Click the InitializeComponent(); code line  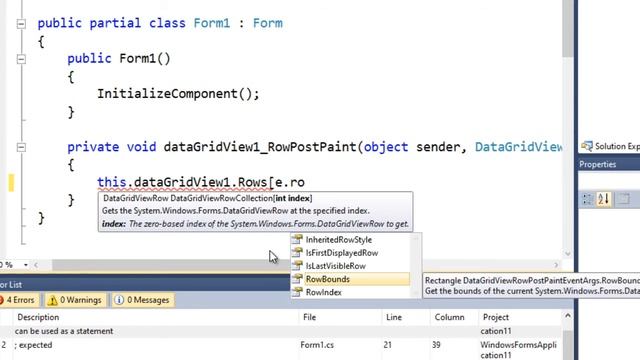point(178,94)
